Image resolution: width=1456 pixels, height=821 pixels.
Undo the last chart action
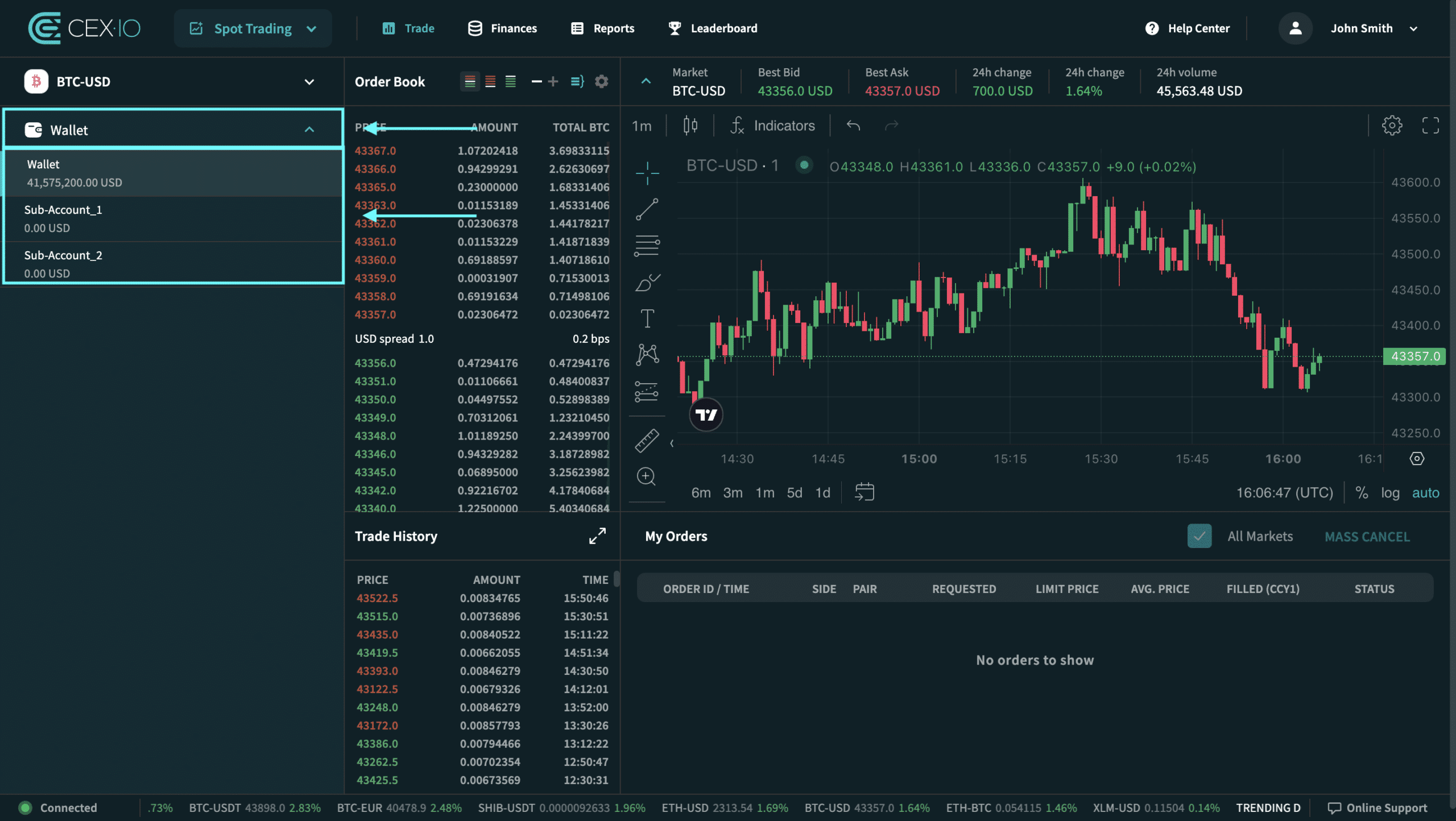pyautogui.click(x=853, y=125)
